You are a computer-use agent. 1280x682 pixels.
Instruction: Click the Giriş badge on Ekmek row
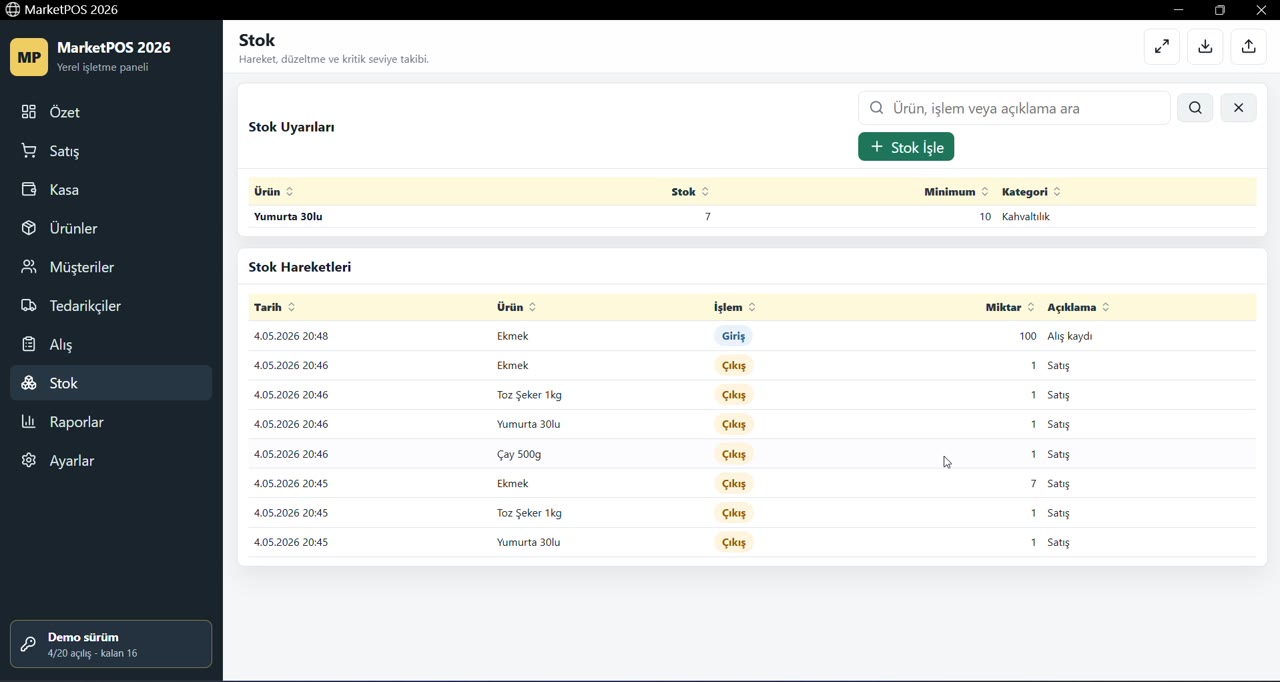click(734, 337)
